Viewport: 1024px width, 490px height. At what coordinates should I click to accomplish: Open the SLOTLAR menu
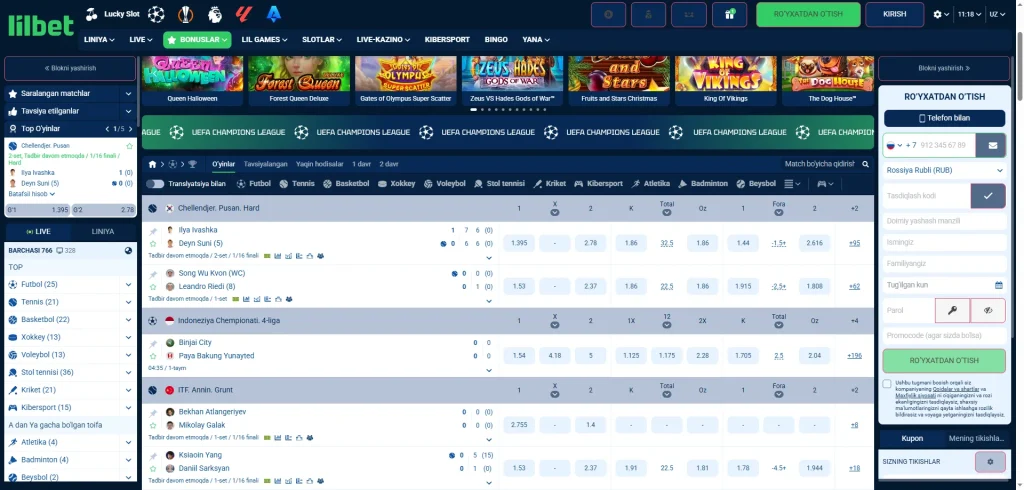coord(322,39)
